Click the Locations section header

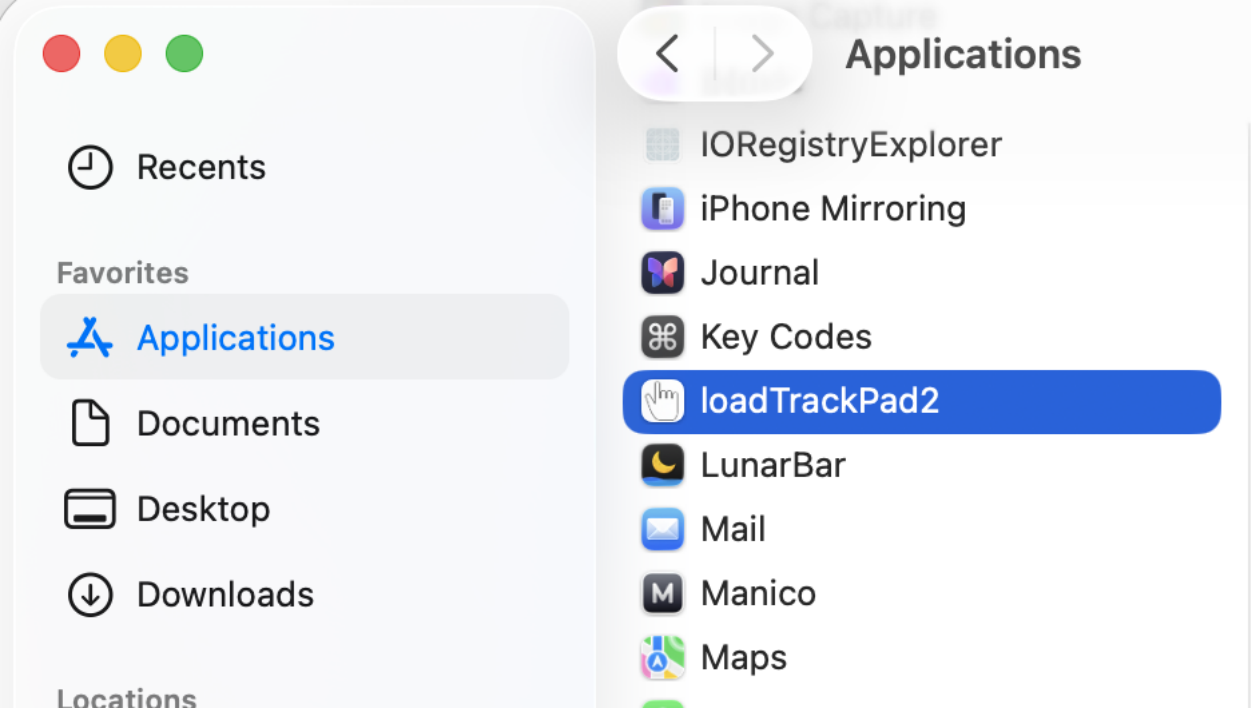click(126, 698)
